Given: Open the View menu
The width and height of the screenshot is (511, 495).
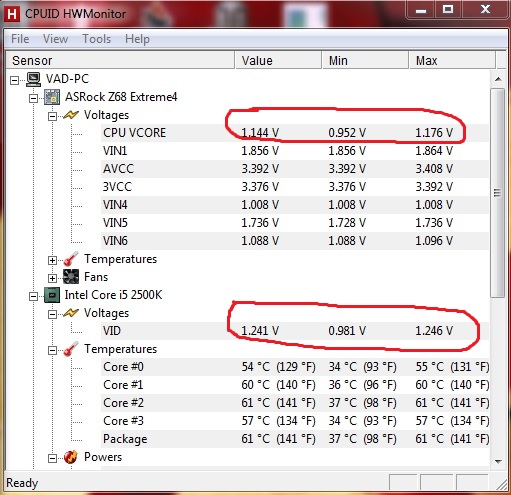Looking at the screenshot, I should click(55, 39).
